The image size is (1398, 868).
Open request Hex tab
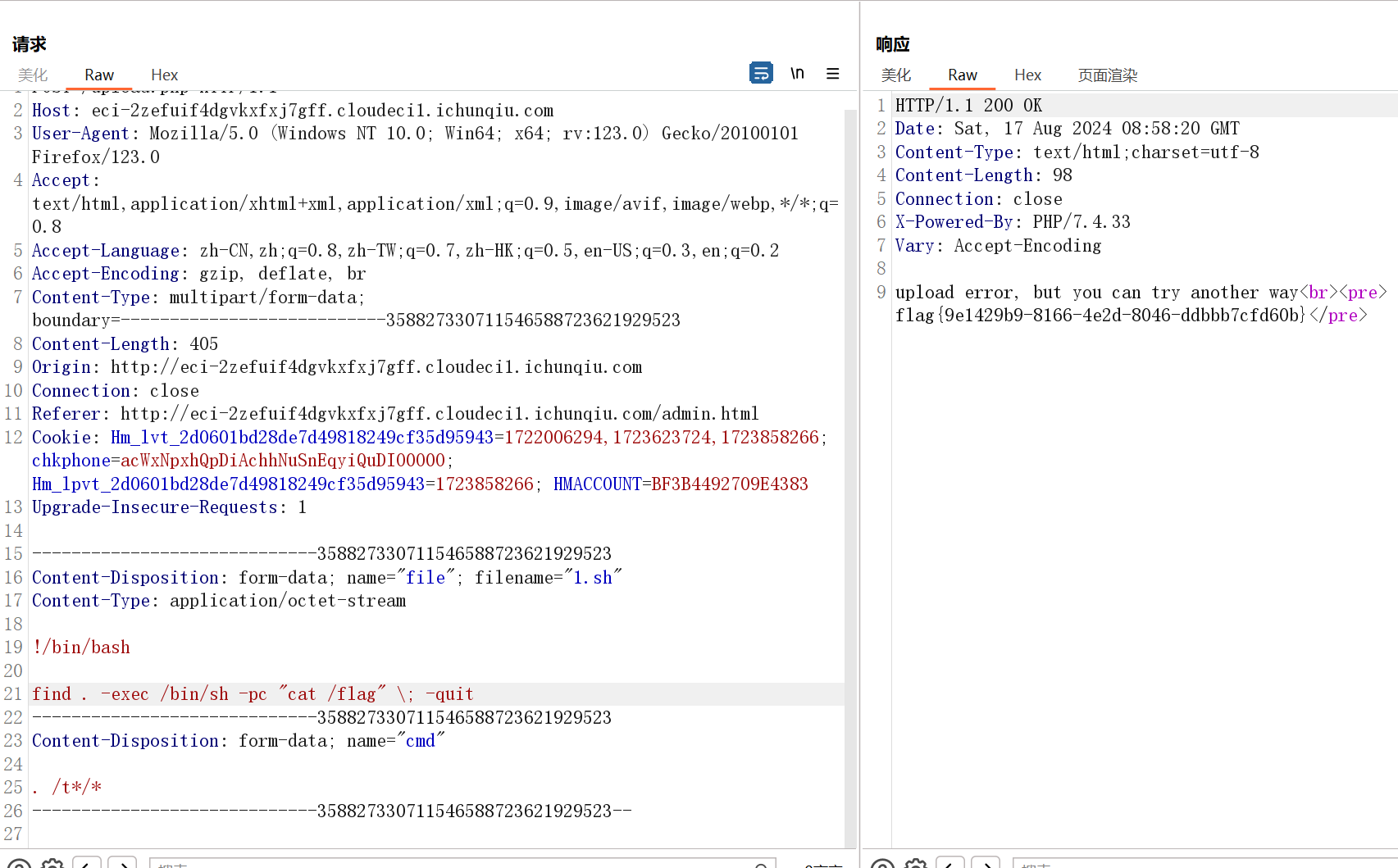point(164,75)
